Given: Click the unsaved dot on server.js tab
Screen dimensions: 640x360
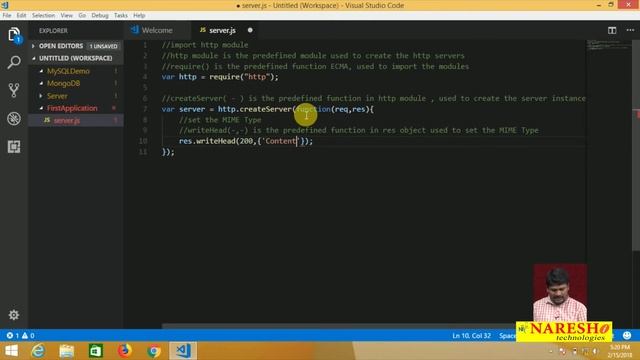Looking at the screenshot, I should (x=250, y=30).
